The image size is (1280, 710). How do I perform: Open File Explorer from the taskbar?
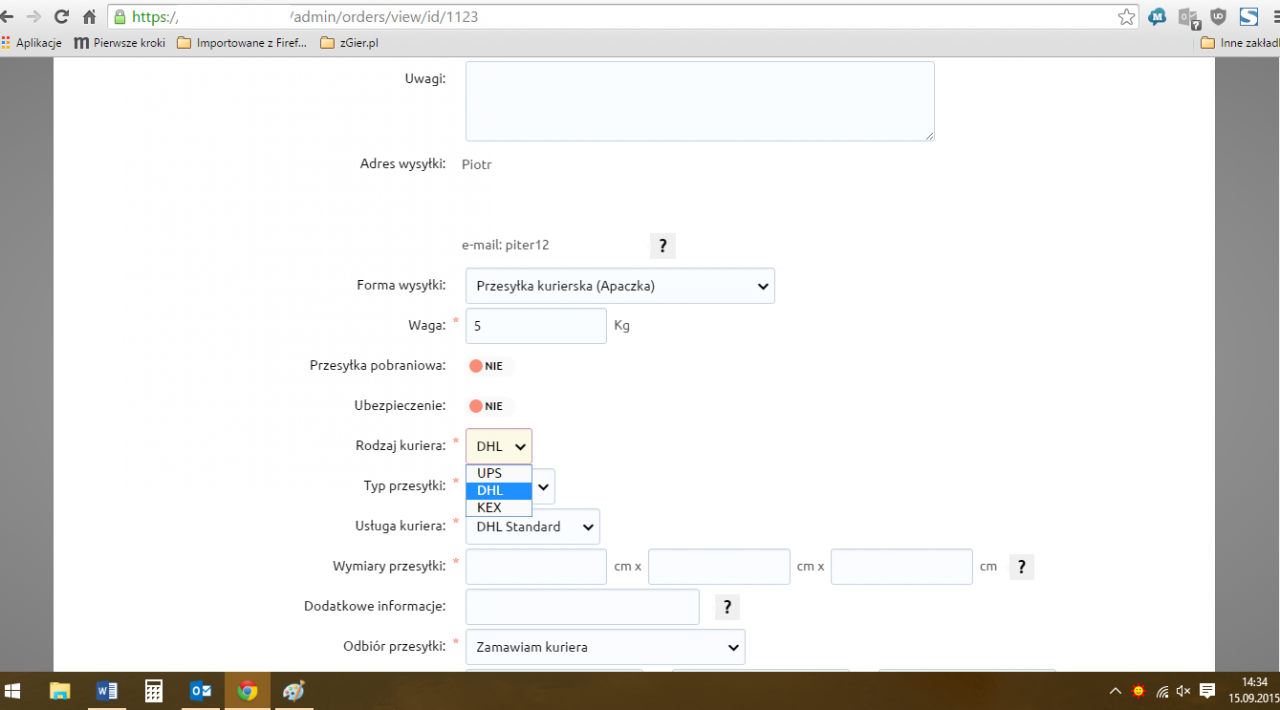tap(60, 691)
